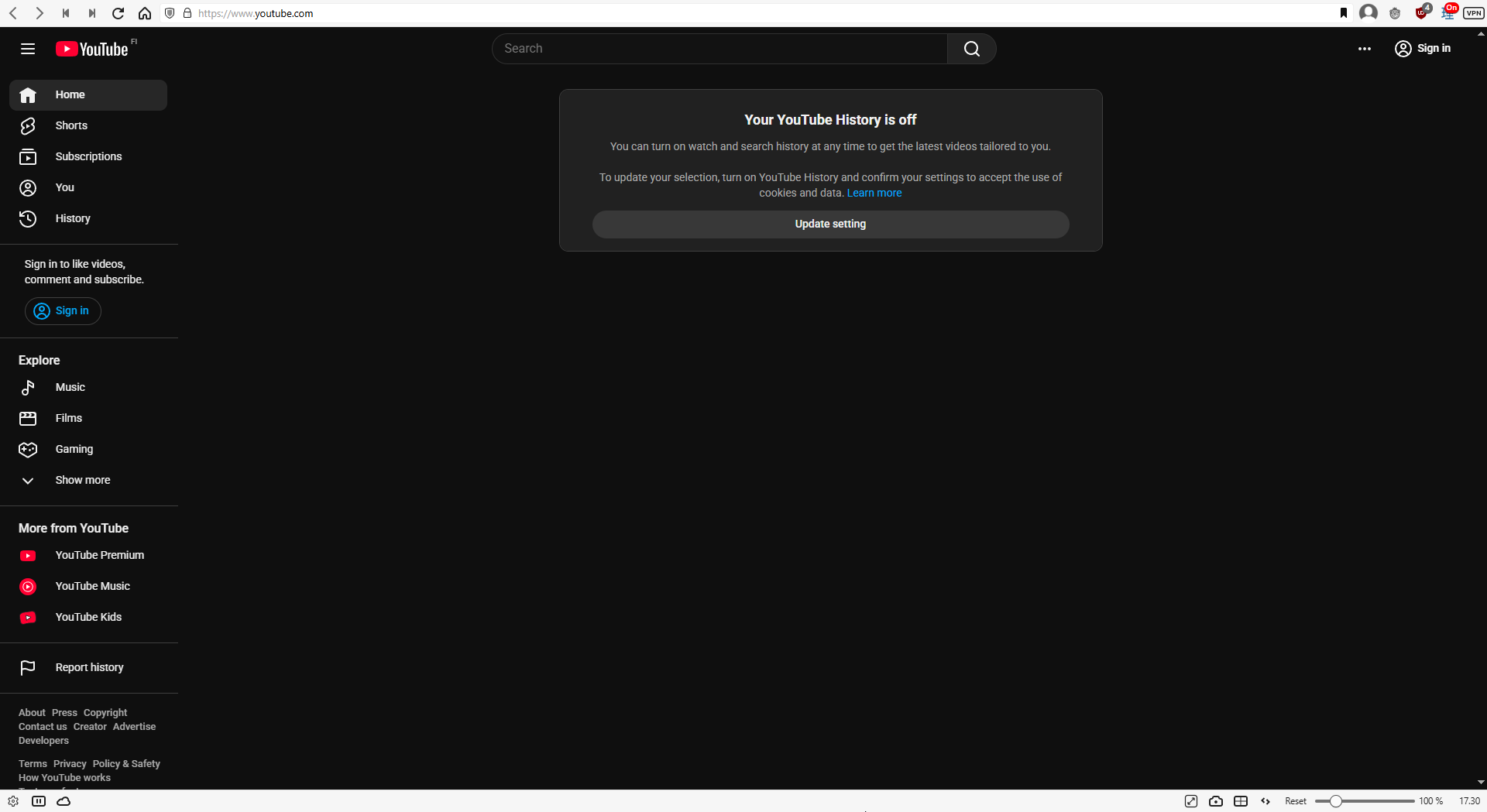This screenshot has width=1487, height=812.
Task: Open YouTube Premium
Action: (x=88, y=556)
